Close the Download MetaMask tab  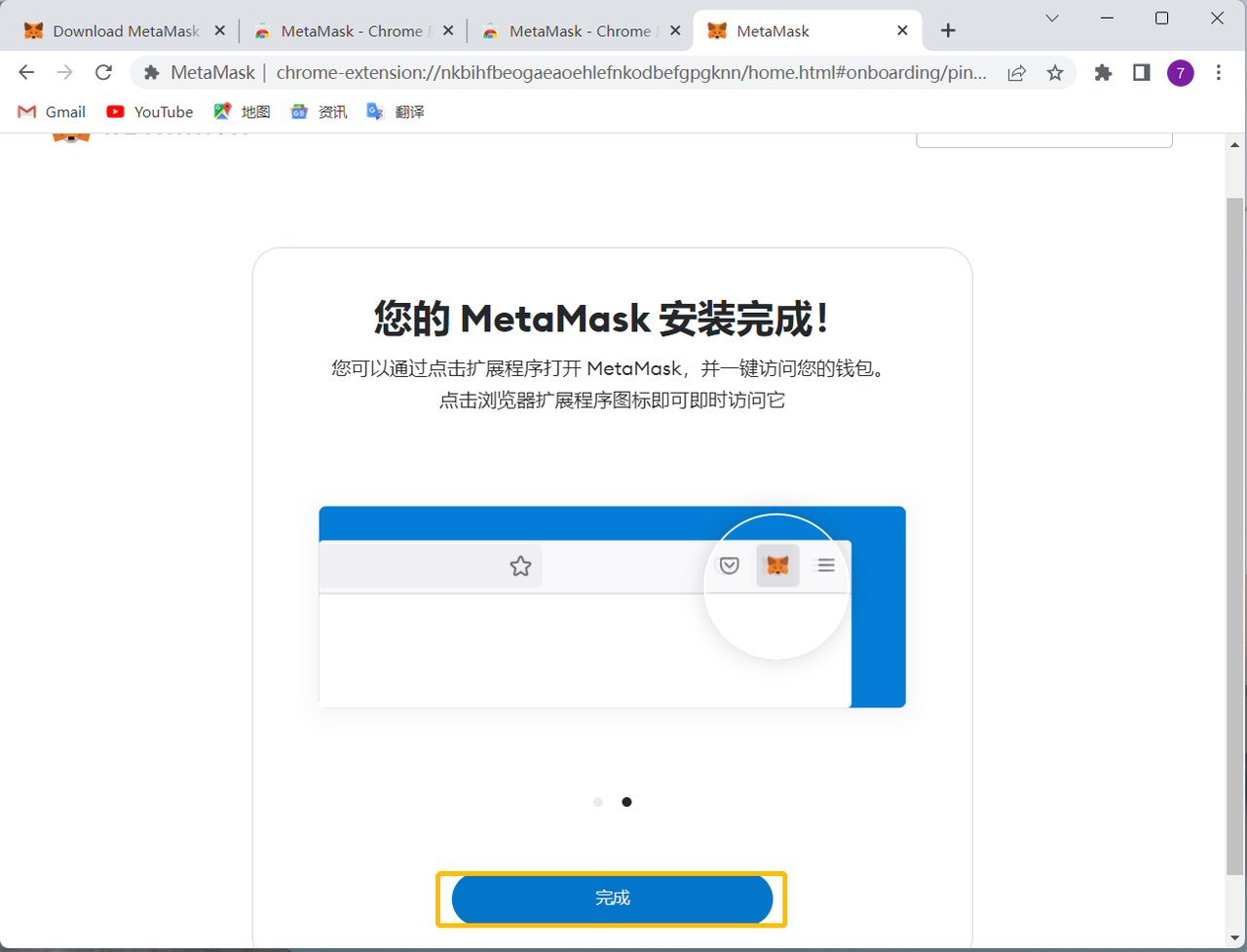pyautogui.click(x=219, y=31)
